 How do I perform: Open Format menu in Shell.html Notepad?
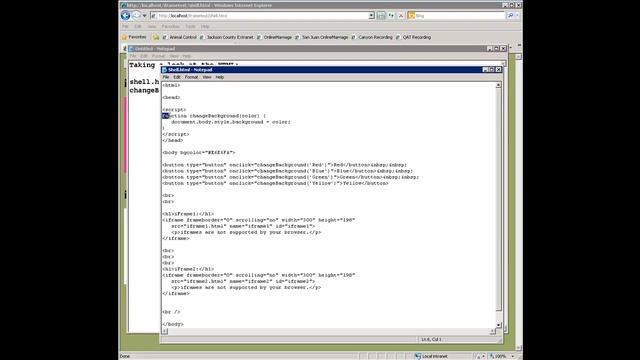pyautogui.click(x=191, y=77)
